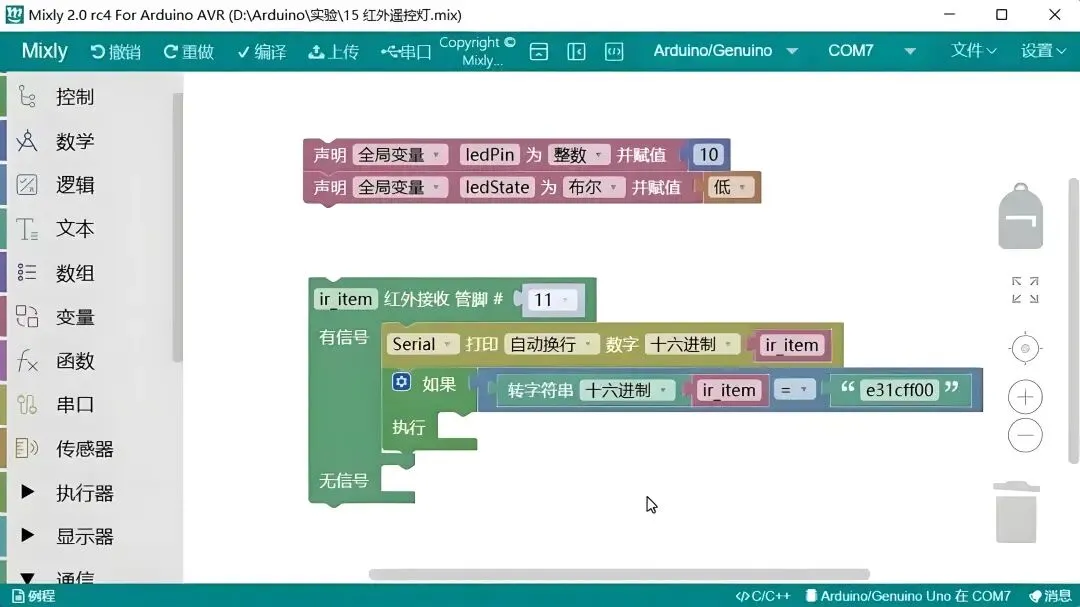Open the 自动换行 dropdown

(x=551, y=344)
